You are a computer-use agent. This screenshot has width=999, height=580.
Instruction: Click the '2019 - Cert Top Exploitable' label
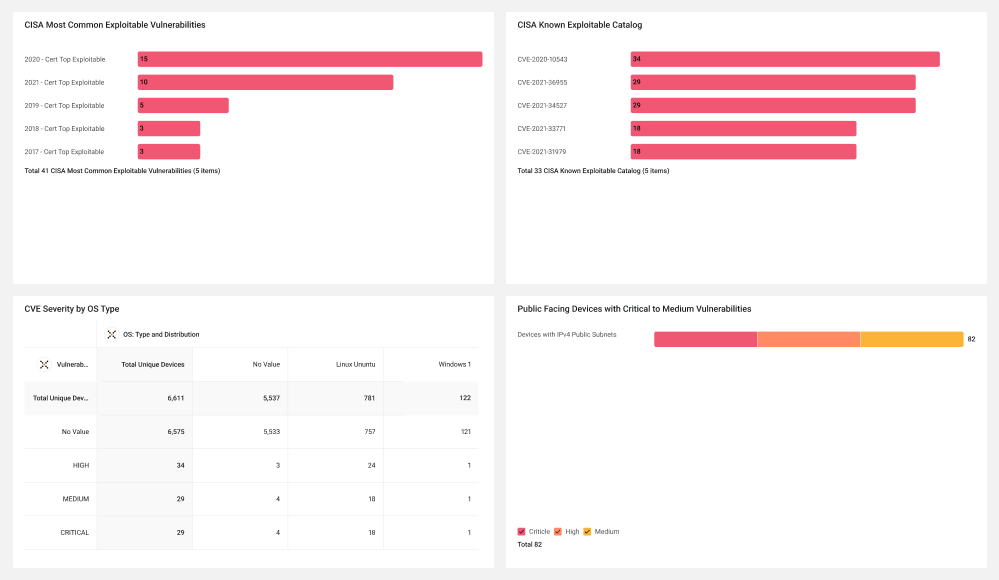tap(64, 106)
